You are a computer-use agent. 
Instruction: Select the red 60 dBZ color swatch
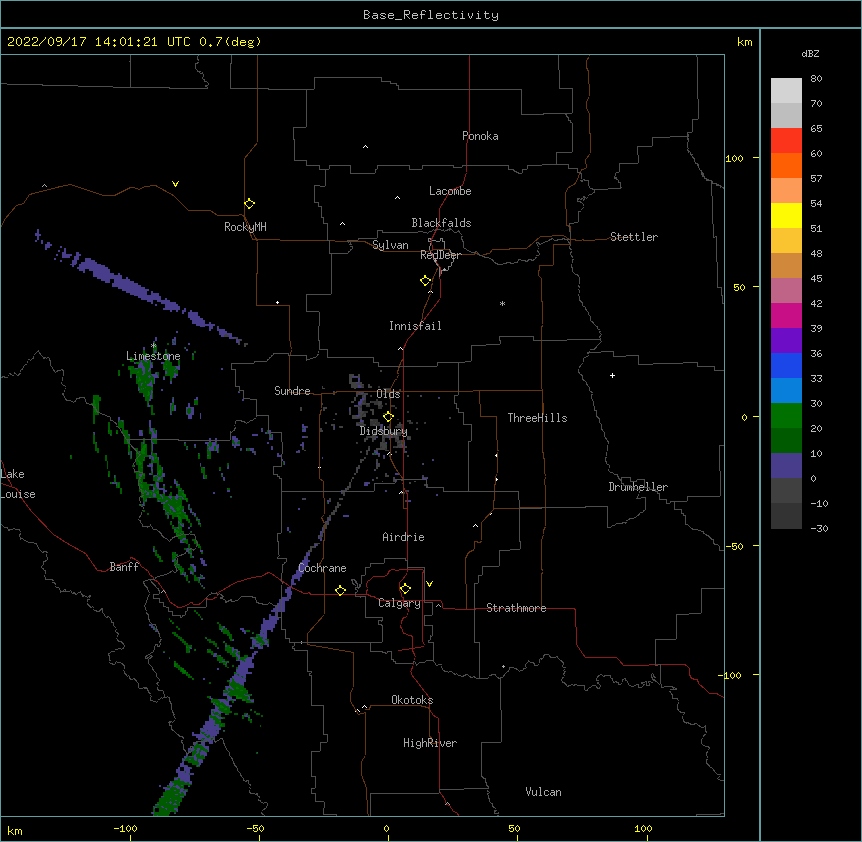(x=786, y=141)
